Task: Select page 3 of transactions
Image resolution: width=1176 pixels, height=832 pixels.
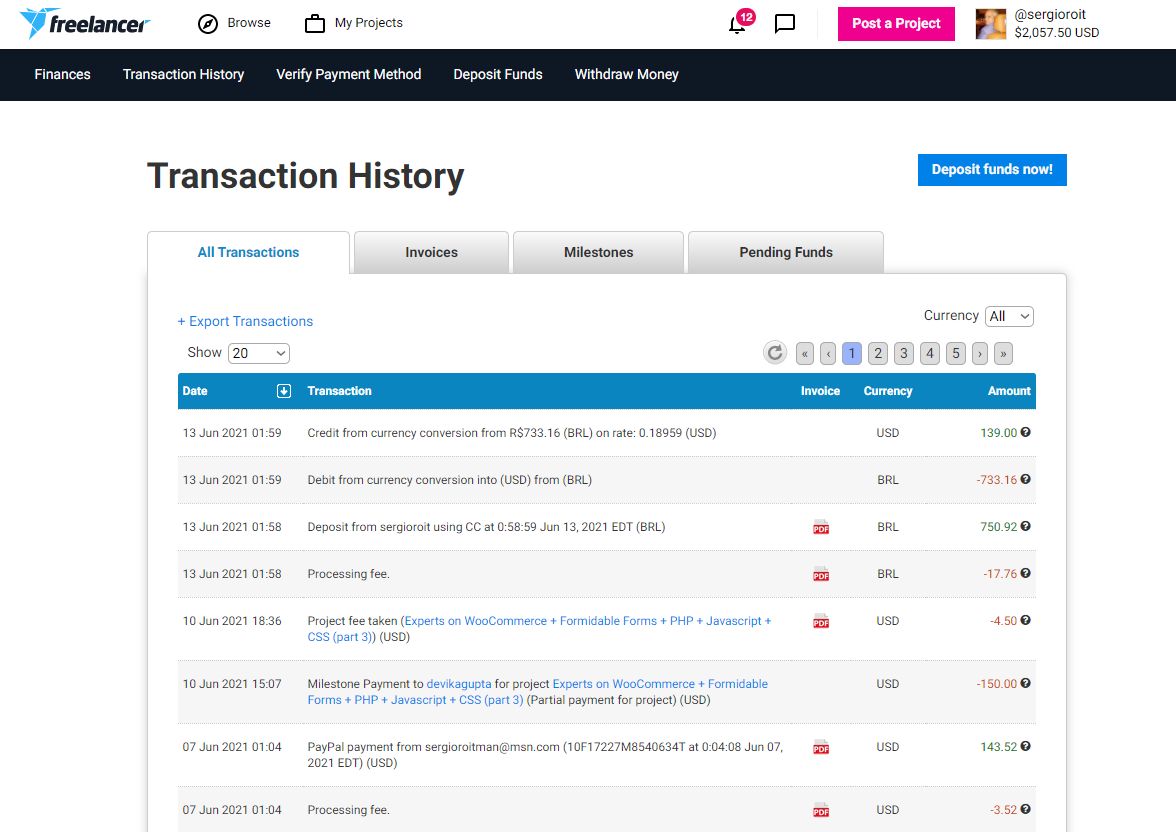Action: click(x=904, y=353)
